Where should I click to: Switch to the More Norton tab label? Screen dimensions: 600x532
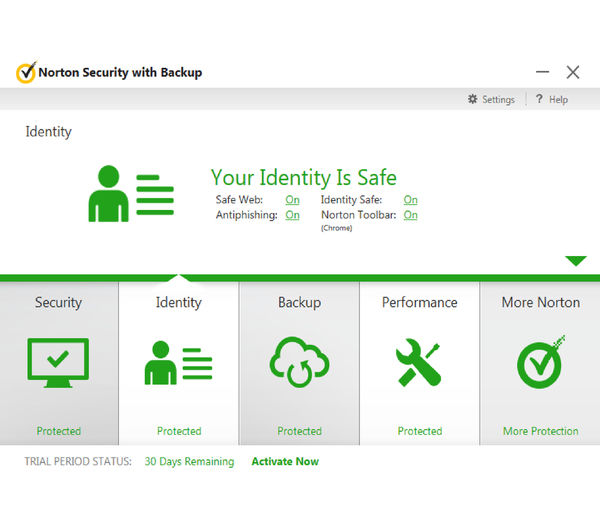tap(541, 302)
